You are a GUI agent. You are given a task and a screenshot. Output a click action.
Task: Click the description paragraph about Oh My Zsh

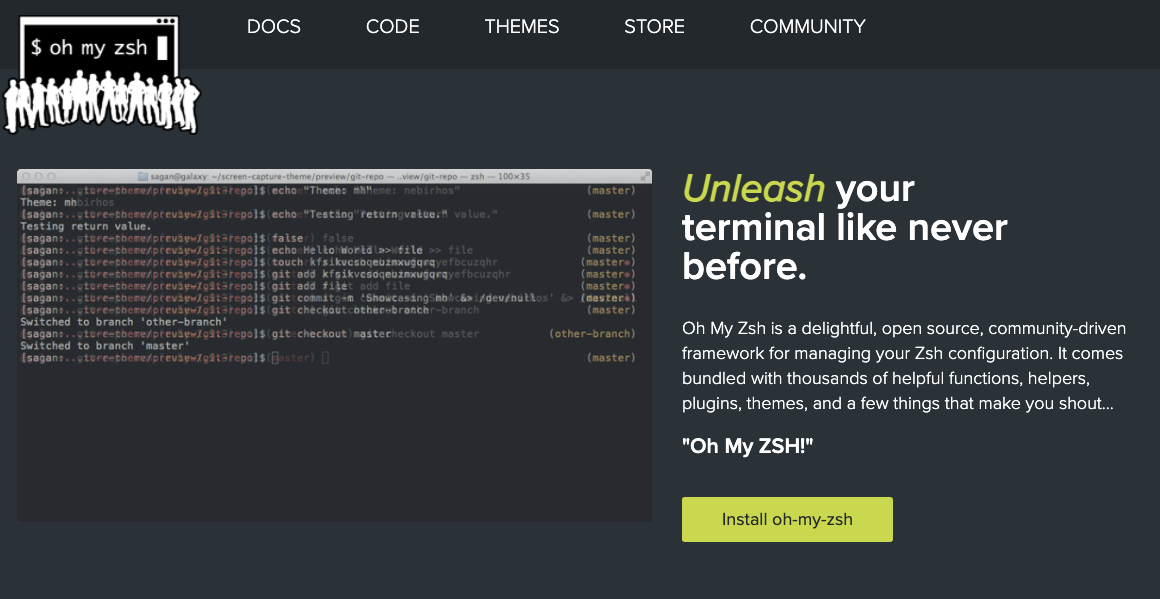tap(903, 366)
